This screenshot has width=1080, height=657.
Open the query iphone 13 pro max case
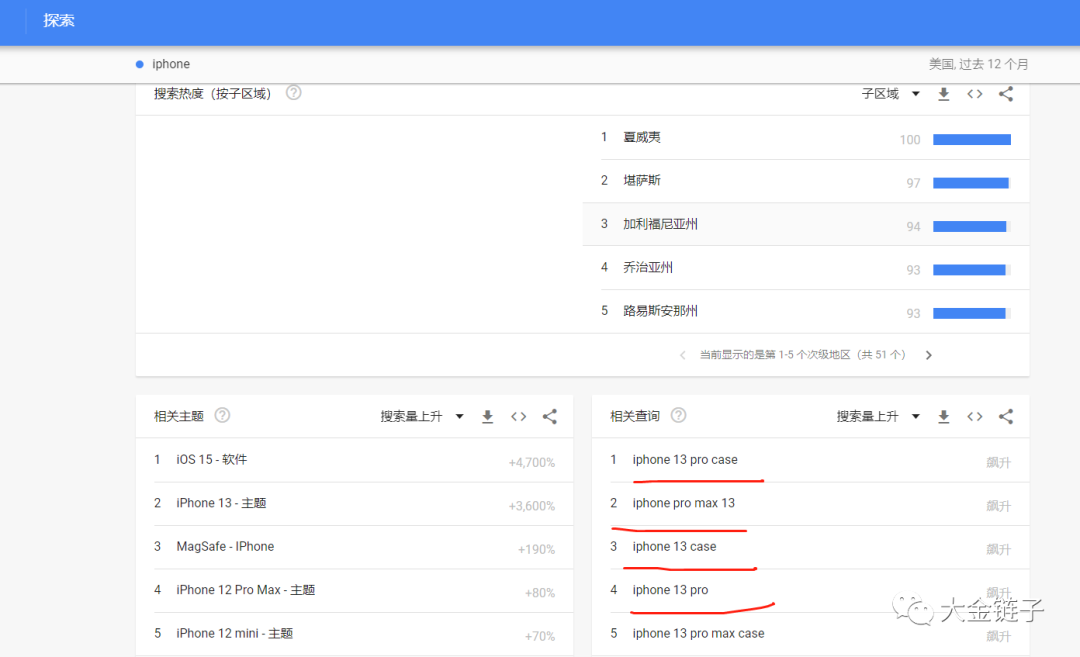pos(698,633)
